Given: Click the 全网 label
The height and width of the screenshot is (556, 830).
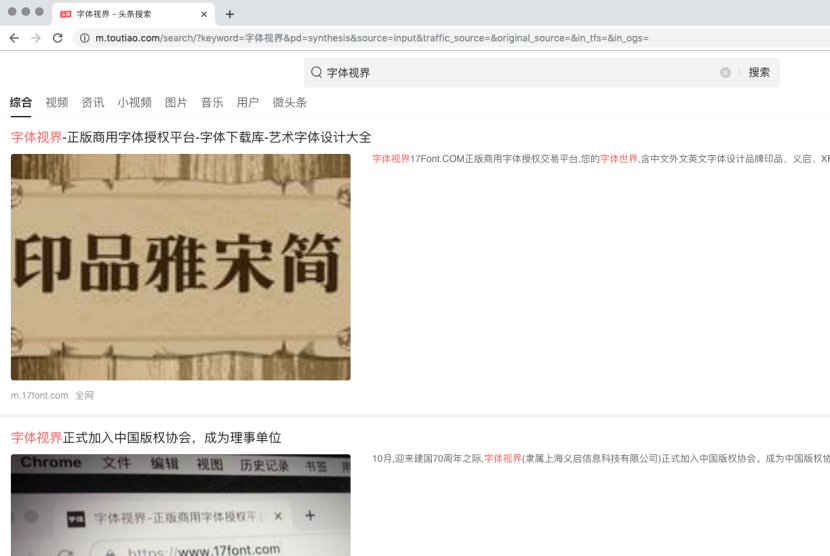Looking at the screenshot, I should pos(84,396).
